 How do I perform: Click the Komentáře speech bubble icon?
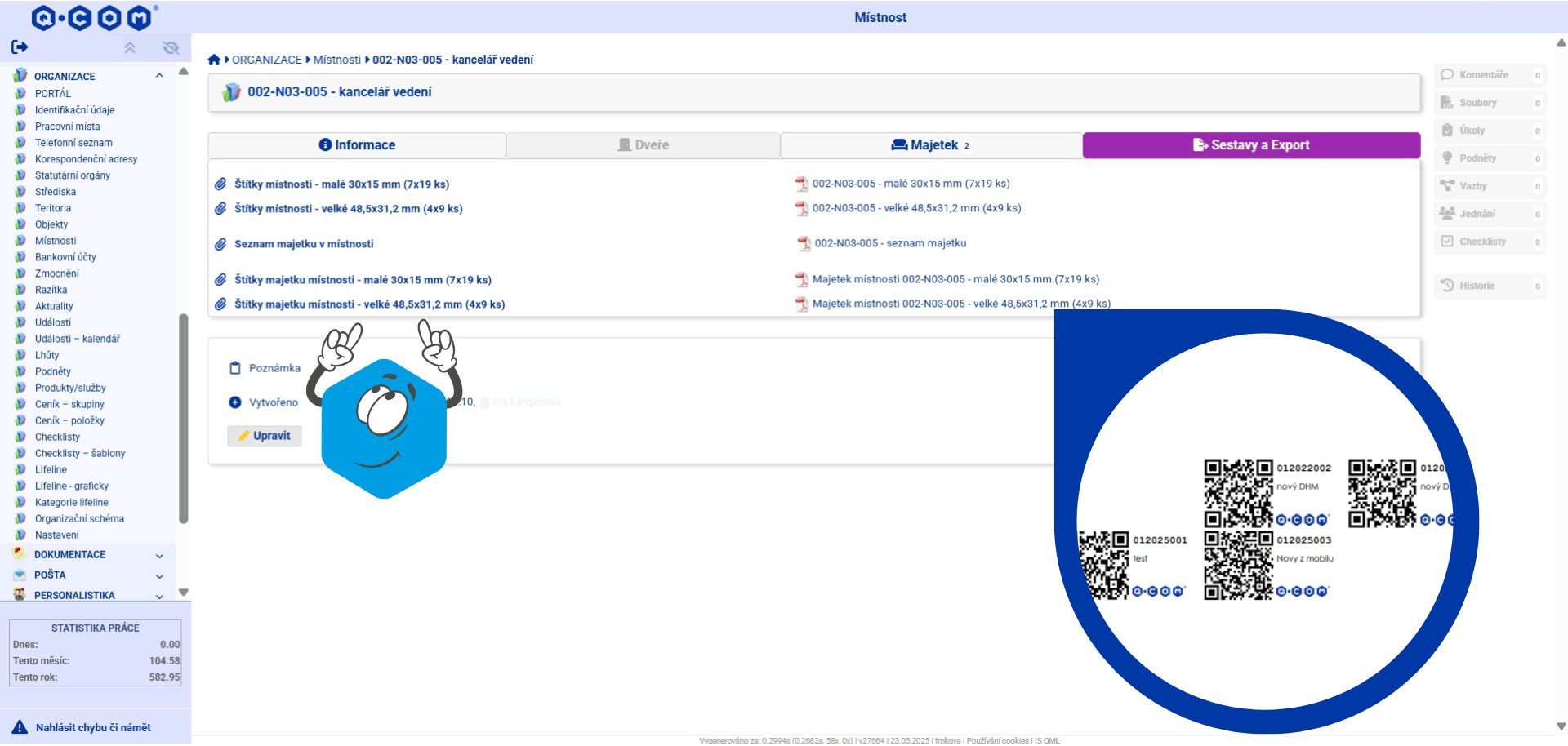tap(1447, 75)
